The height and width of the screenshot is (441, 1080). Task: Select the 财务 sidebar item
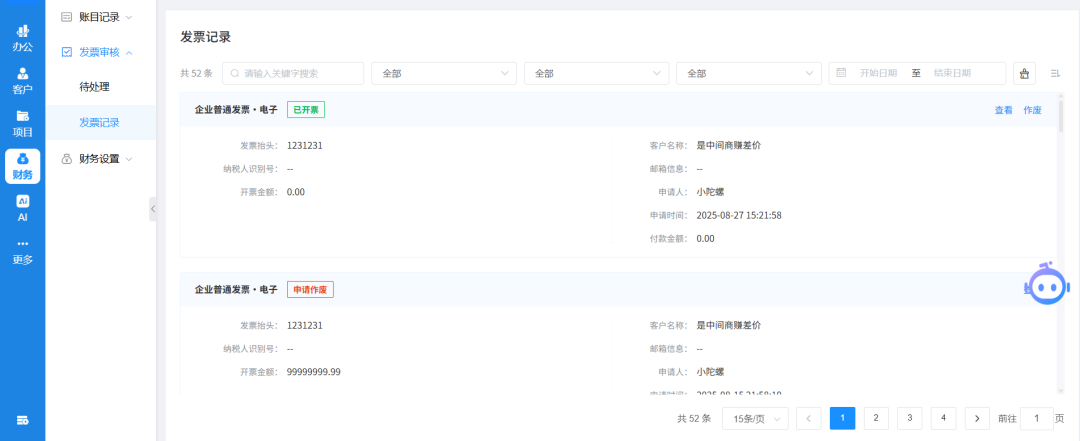click(x=23, y=166)
